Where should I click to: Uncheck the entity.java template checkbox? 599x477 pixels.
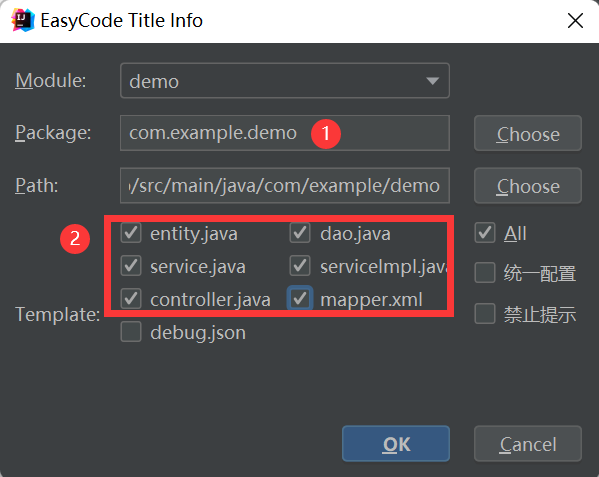131,233
